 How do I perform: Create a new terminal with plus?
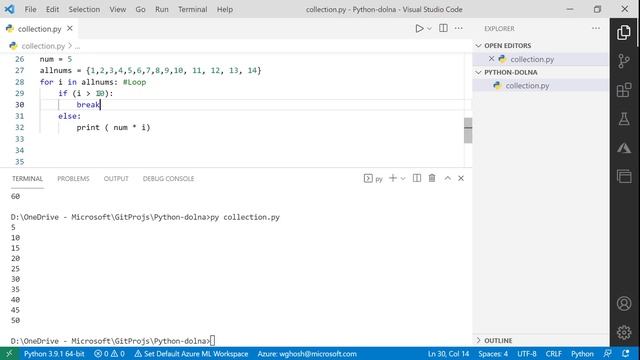(x=393, y=178)
